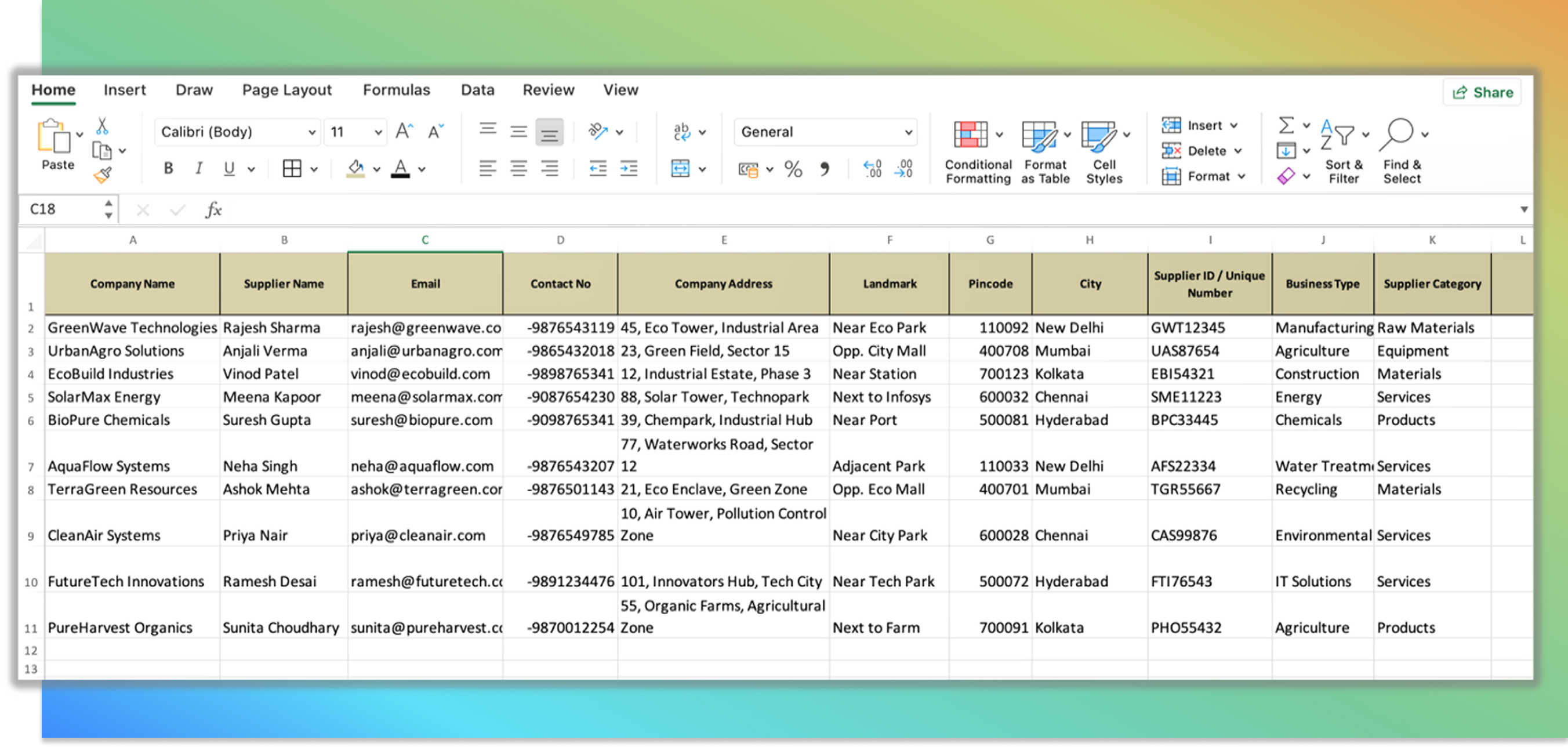This screenshot has height=747, width=1568.
Task: Open Find & Select magnifier
Action: [1397, 134]
